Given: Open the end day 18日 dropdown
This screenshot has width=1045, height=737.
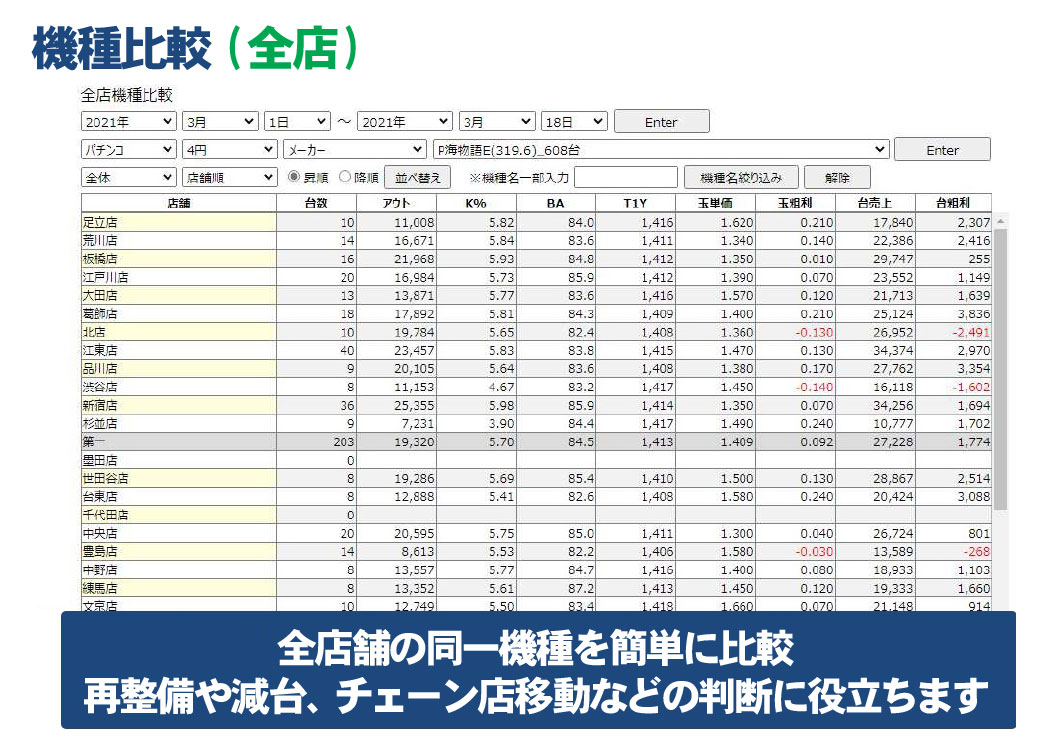Looking at the screenshot, I should click(574, 121).
